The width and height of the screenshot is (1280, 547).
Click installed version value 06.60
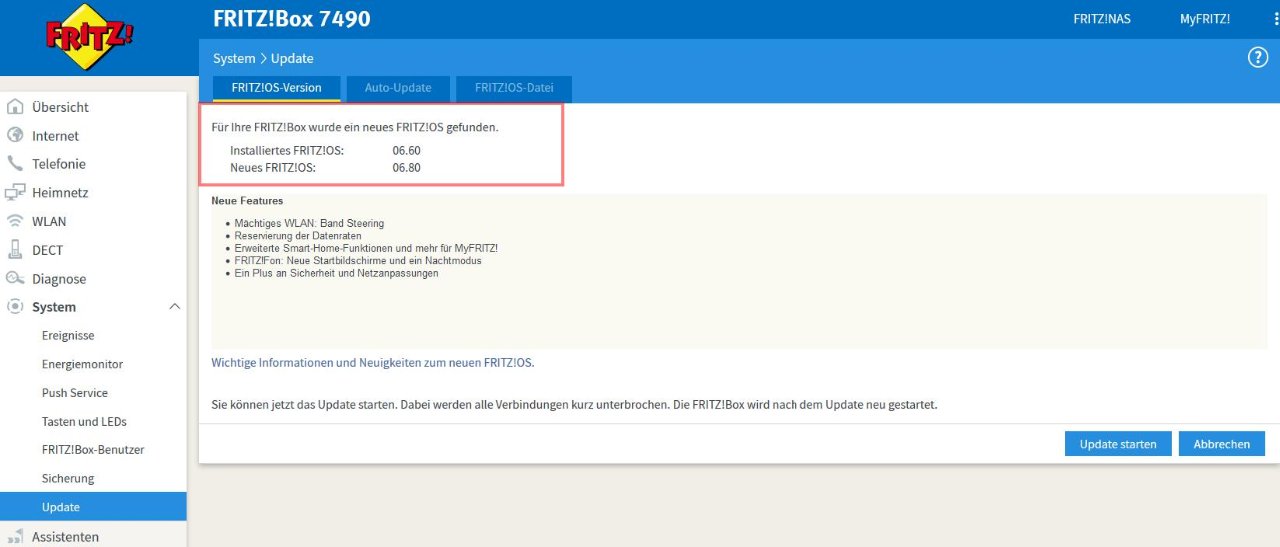tap(407, 150)
